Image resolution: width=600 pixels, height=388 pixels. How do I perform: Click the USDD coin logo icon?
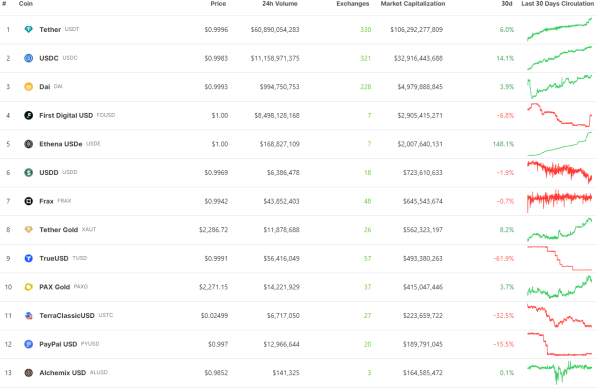click(x=28, y=173)
